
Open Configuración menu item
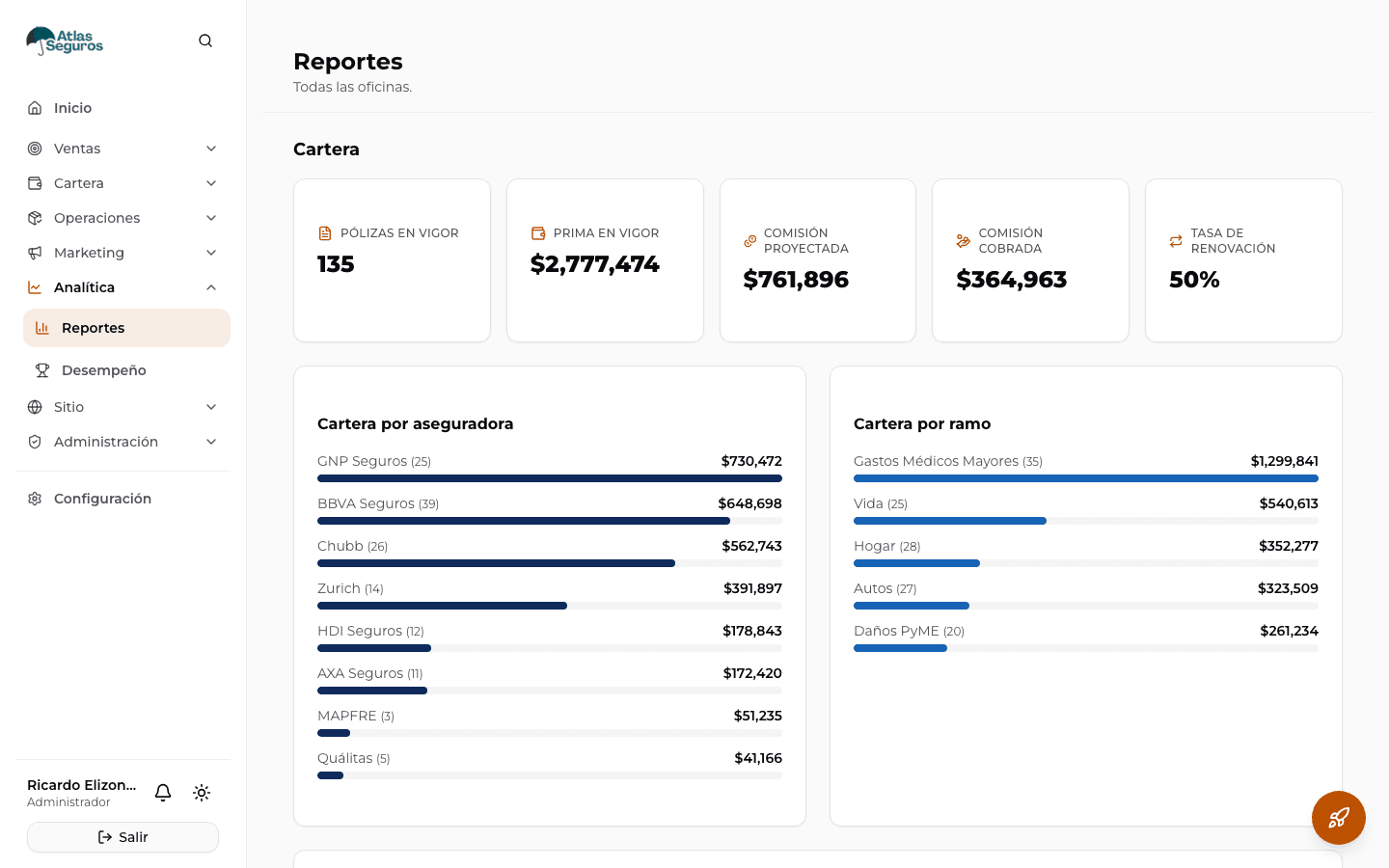point(123,499)
